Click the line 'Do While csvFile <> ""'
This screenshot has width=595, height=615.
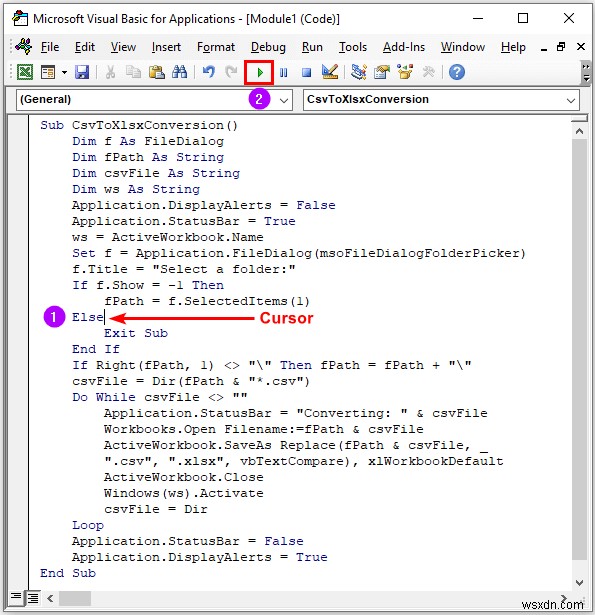click(x=160, y=397)
